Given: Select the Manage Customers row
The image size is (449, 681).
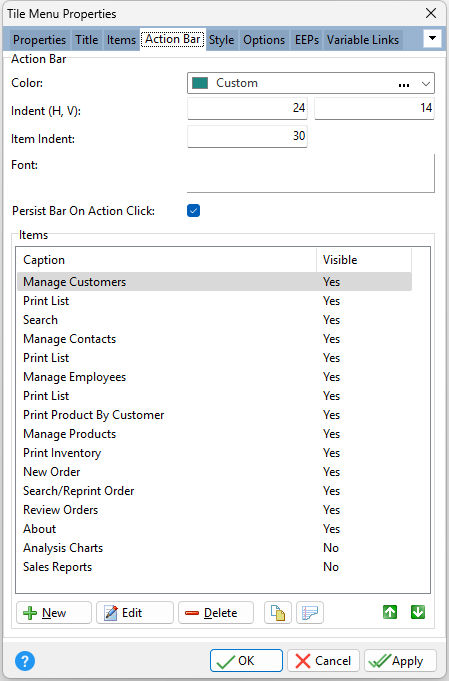Looking at the screenshot, I should click(215, 282).
